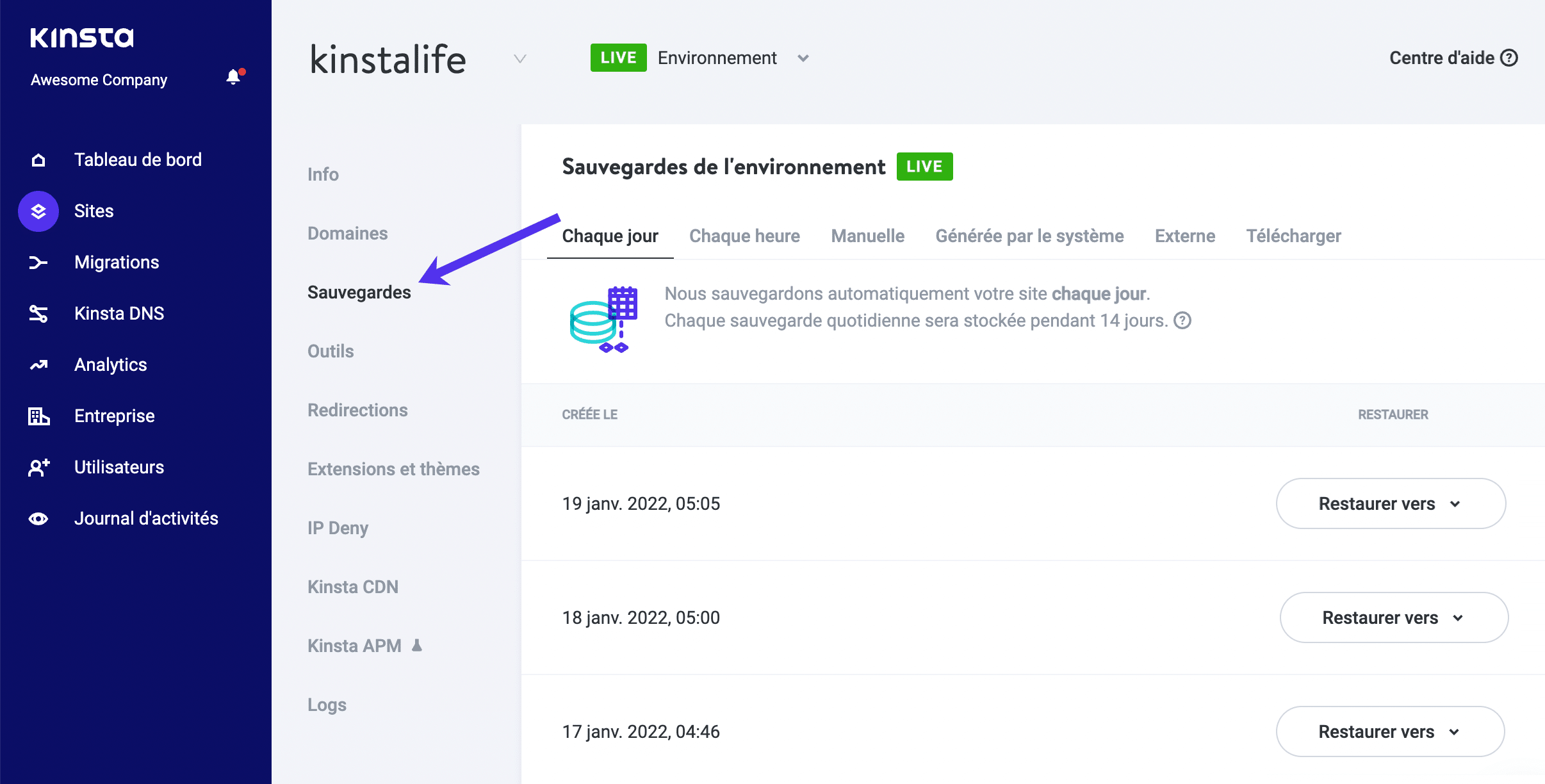The height and width of the screenshot is (784, 1545).
Task: Click the Entreprise icon in sidebar
Action: coord(40,416)
